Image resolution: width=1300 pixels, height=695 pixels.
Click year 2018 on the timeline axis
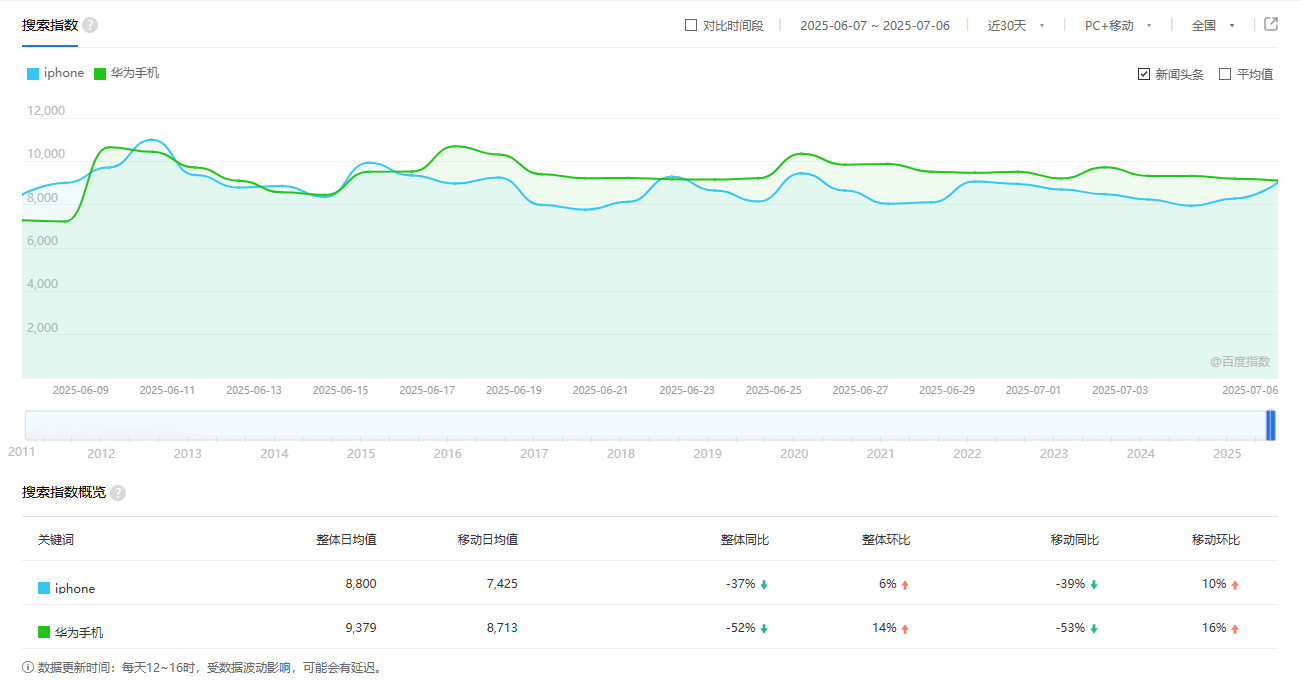621,454
